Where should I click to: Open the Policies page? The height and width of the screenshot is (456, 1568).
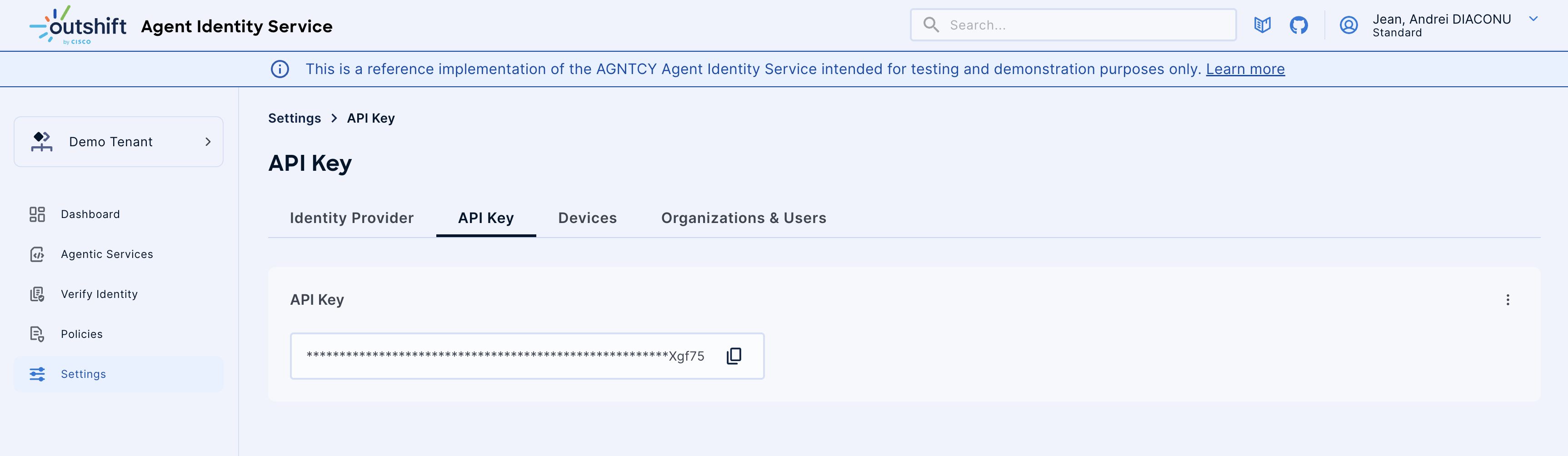[x=81, y=334]
